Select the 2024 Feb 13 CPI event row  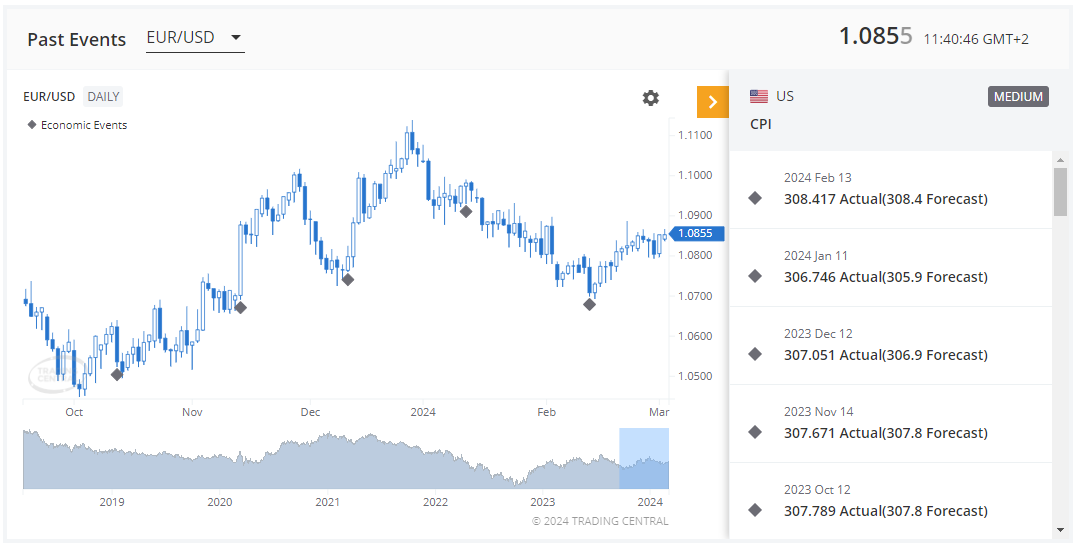[x=890, y=190]
